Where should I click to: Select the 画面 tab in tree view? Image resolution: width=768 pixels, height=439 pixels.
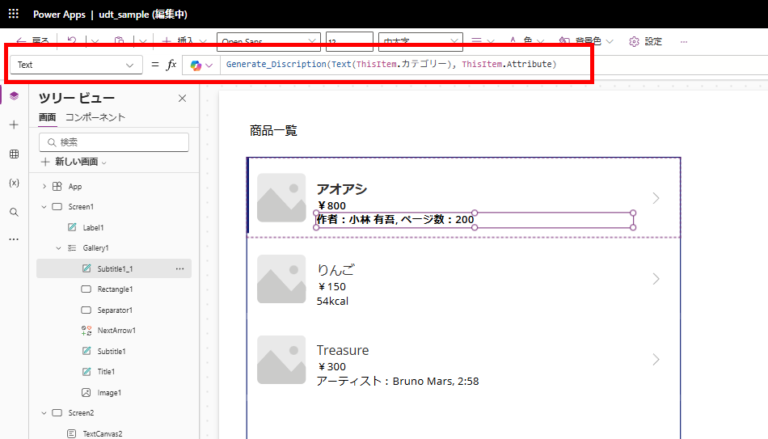coord(47,118)
